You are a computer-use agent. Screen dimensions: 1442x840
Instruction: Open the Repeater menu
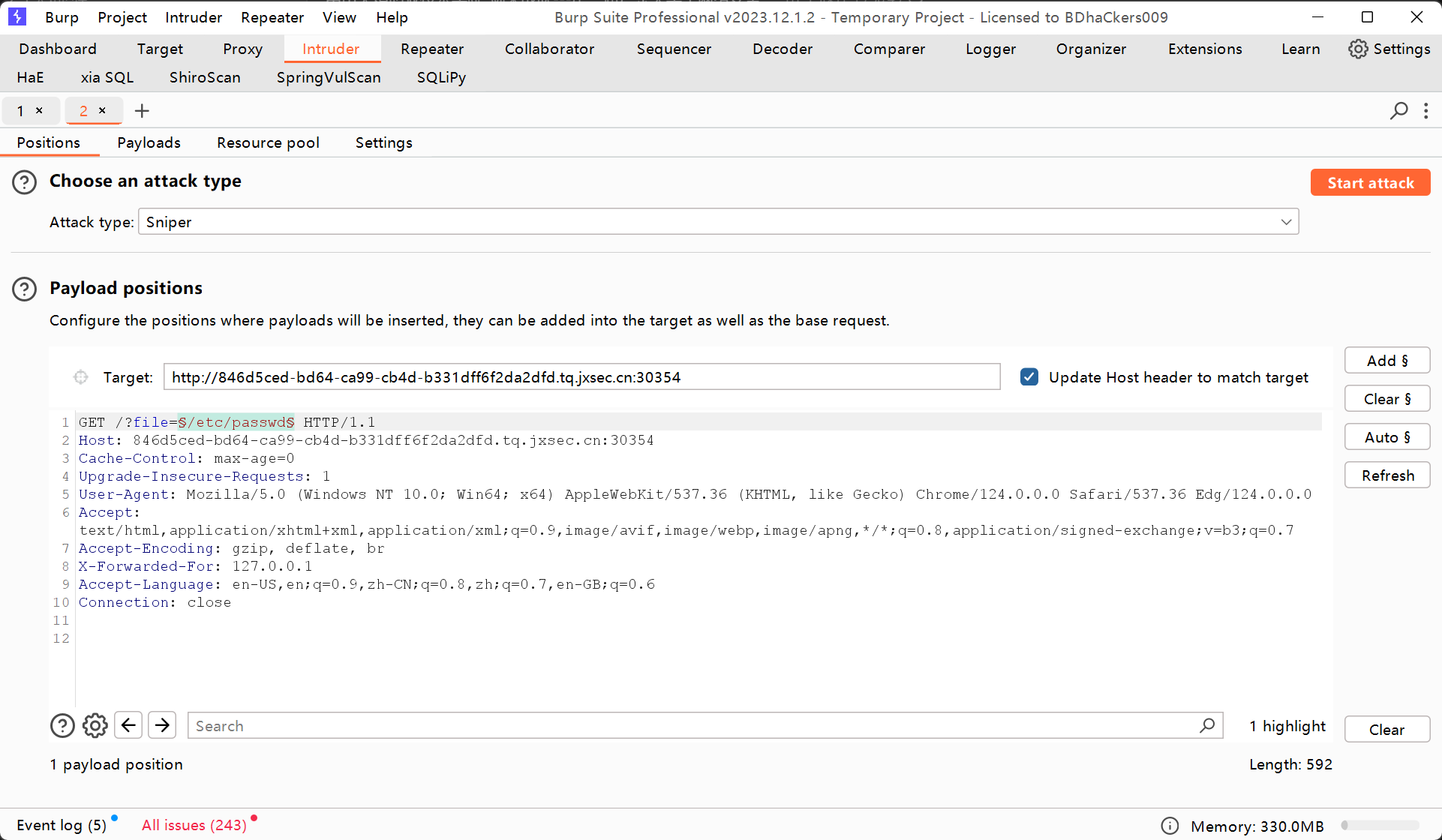point(272,17)
